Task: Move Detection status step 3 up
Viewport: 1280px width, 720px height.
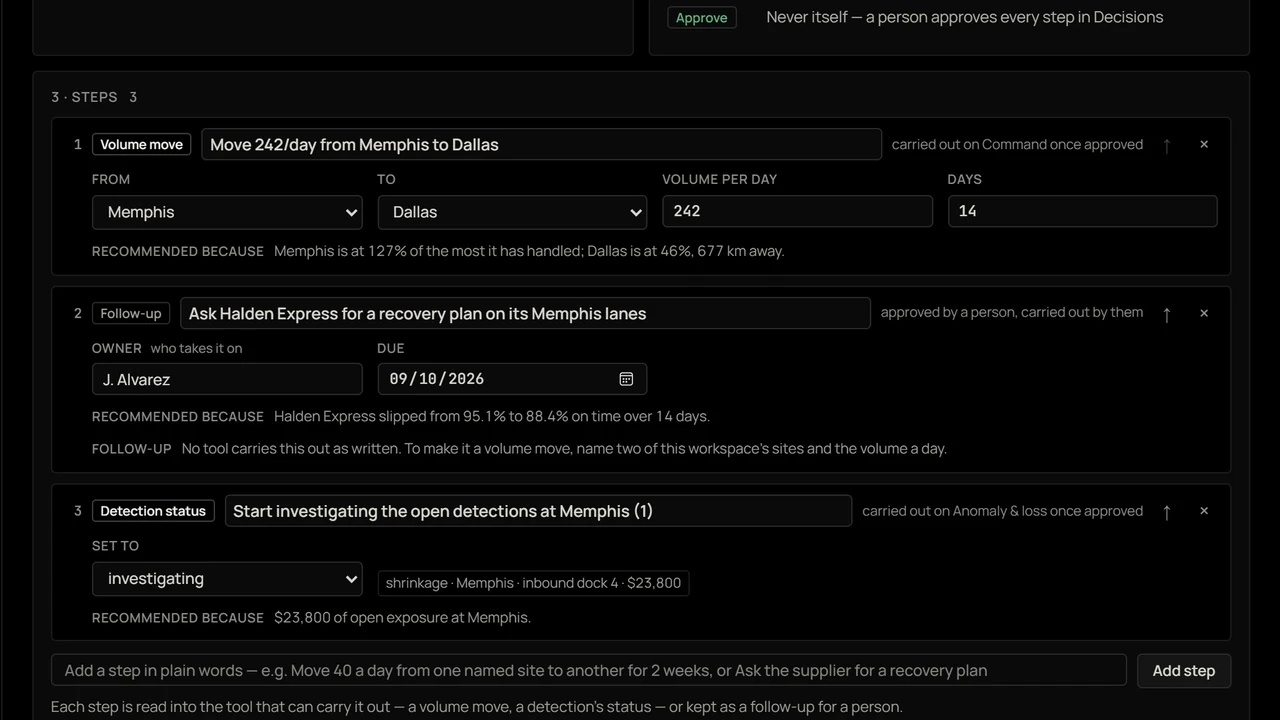Action: (1166, 511)
